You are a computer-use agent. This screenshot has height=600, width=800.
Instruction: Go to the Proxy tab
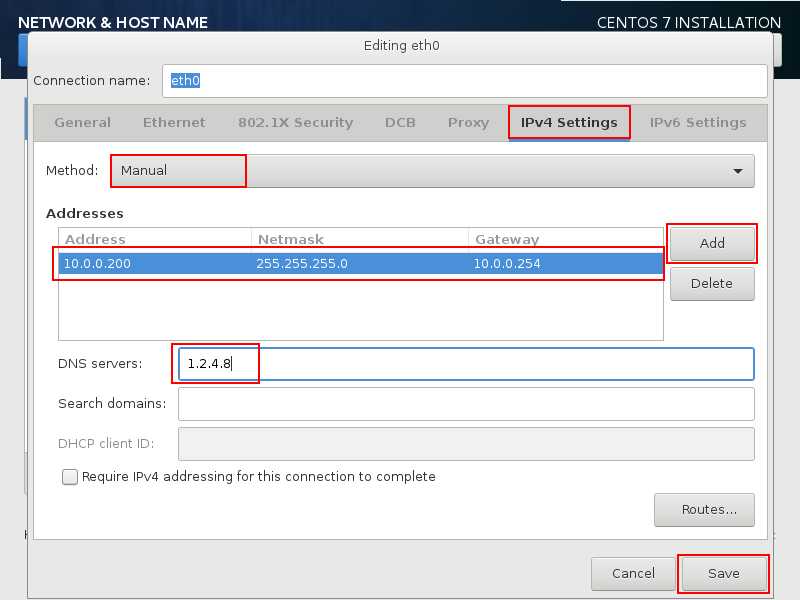pos(468,122)
